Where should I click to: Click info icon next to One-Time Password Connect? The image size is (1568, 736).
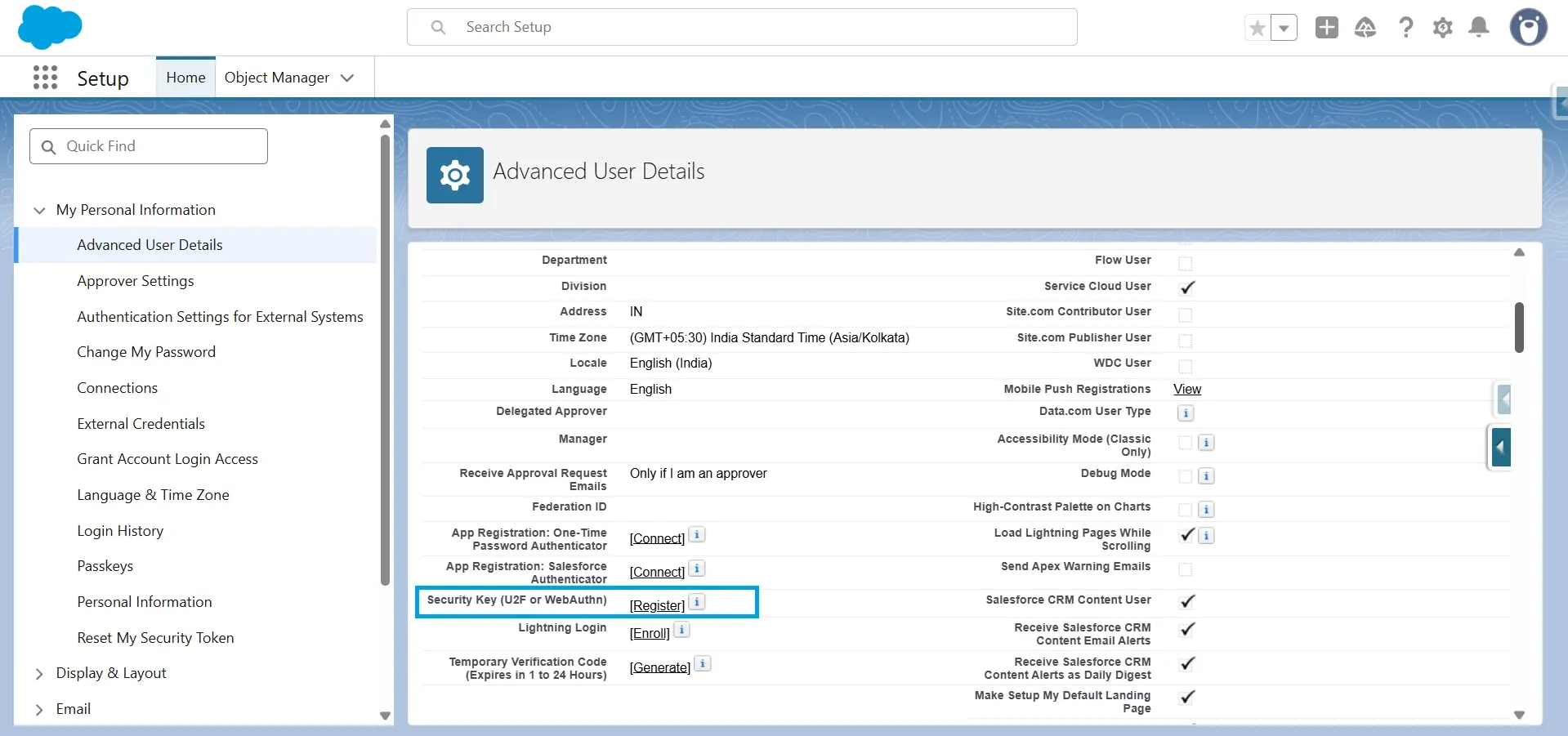[x=697, y=534]
